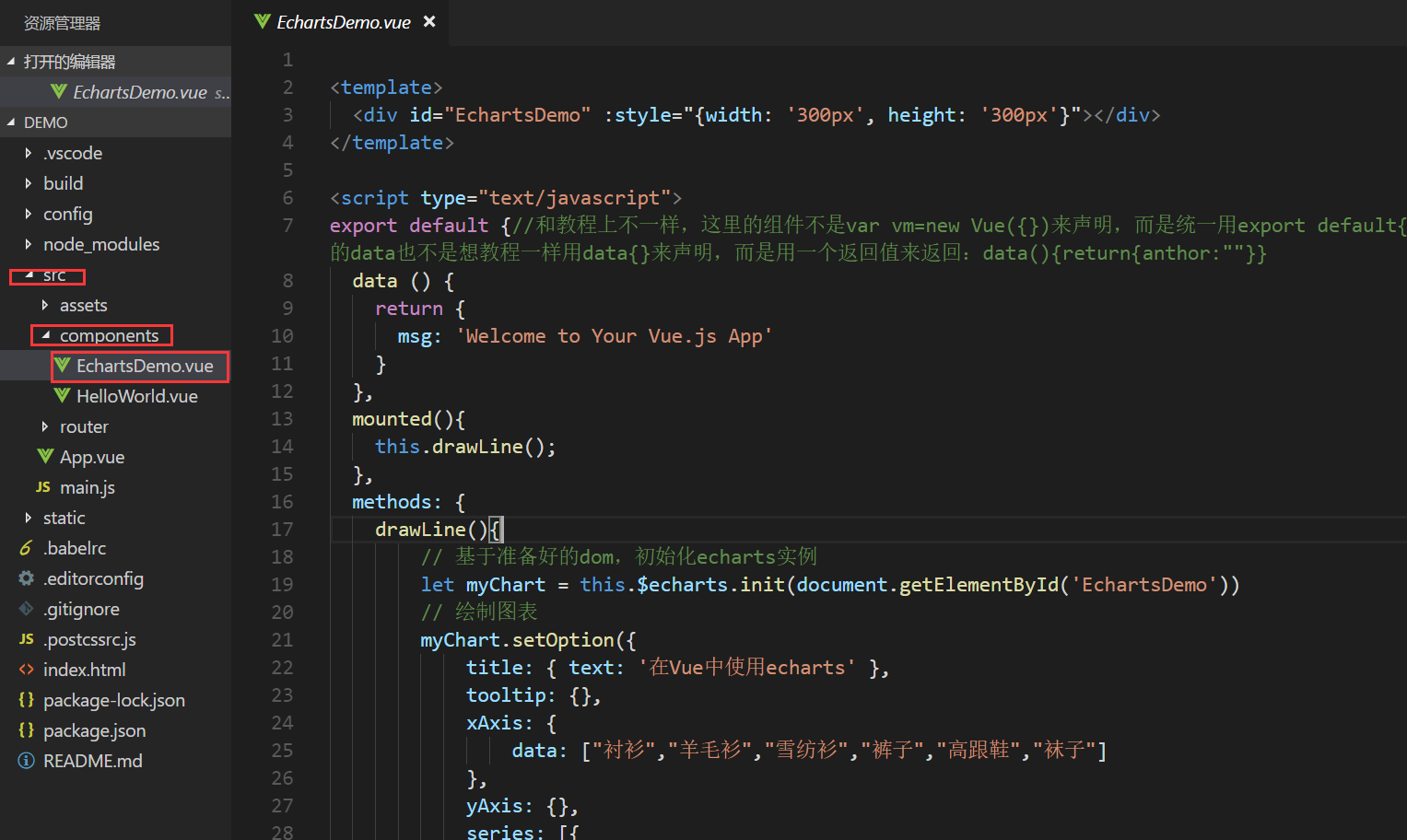Click the info icon of README.md
The image size is (1407, 840).
click(27, 761)
